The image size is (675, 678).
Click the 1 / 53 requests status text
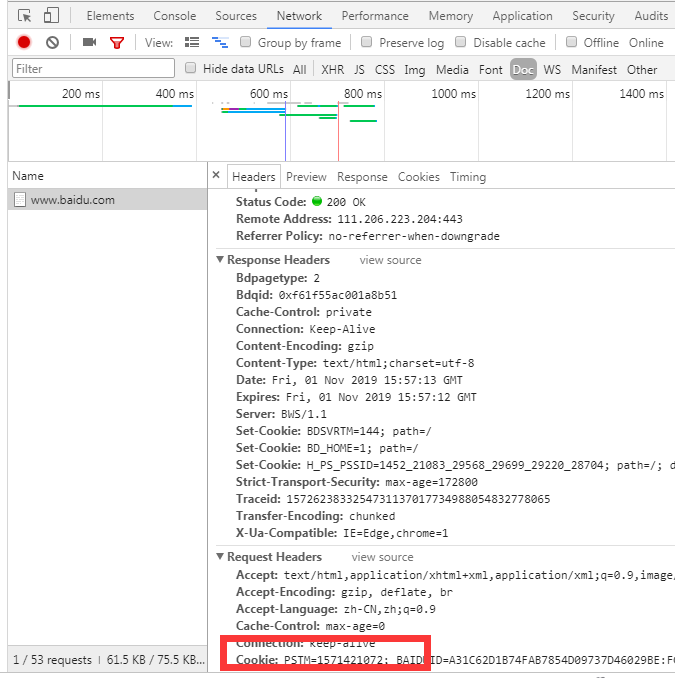[52, 660]
